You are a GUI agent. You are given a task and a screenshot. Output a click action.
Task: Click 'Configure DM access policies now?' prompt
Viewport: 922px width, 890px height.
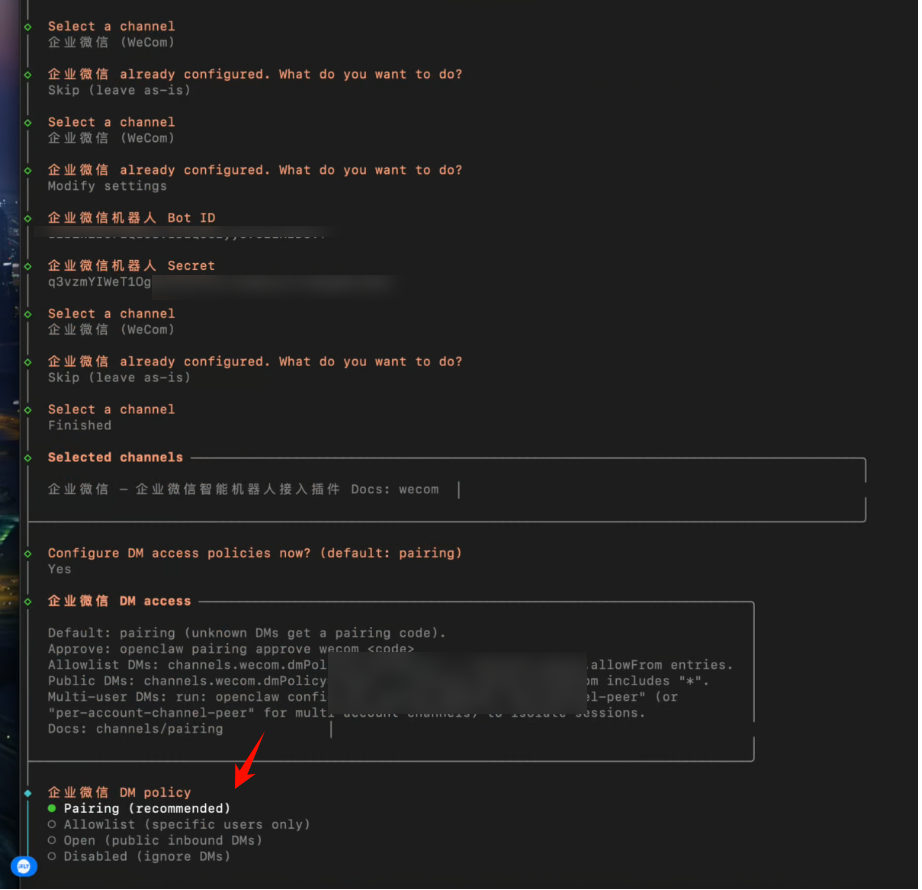point(255,553)
